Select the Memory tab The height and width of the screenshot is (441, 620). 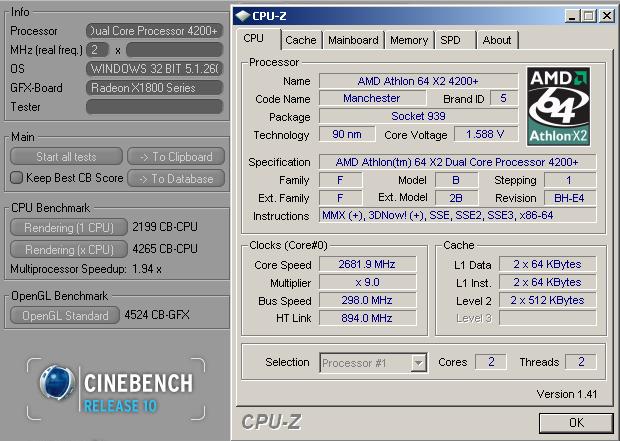409,40
